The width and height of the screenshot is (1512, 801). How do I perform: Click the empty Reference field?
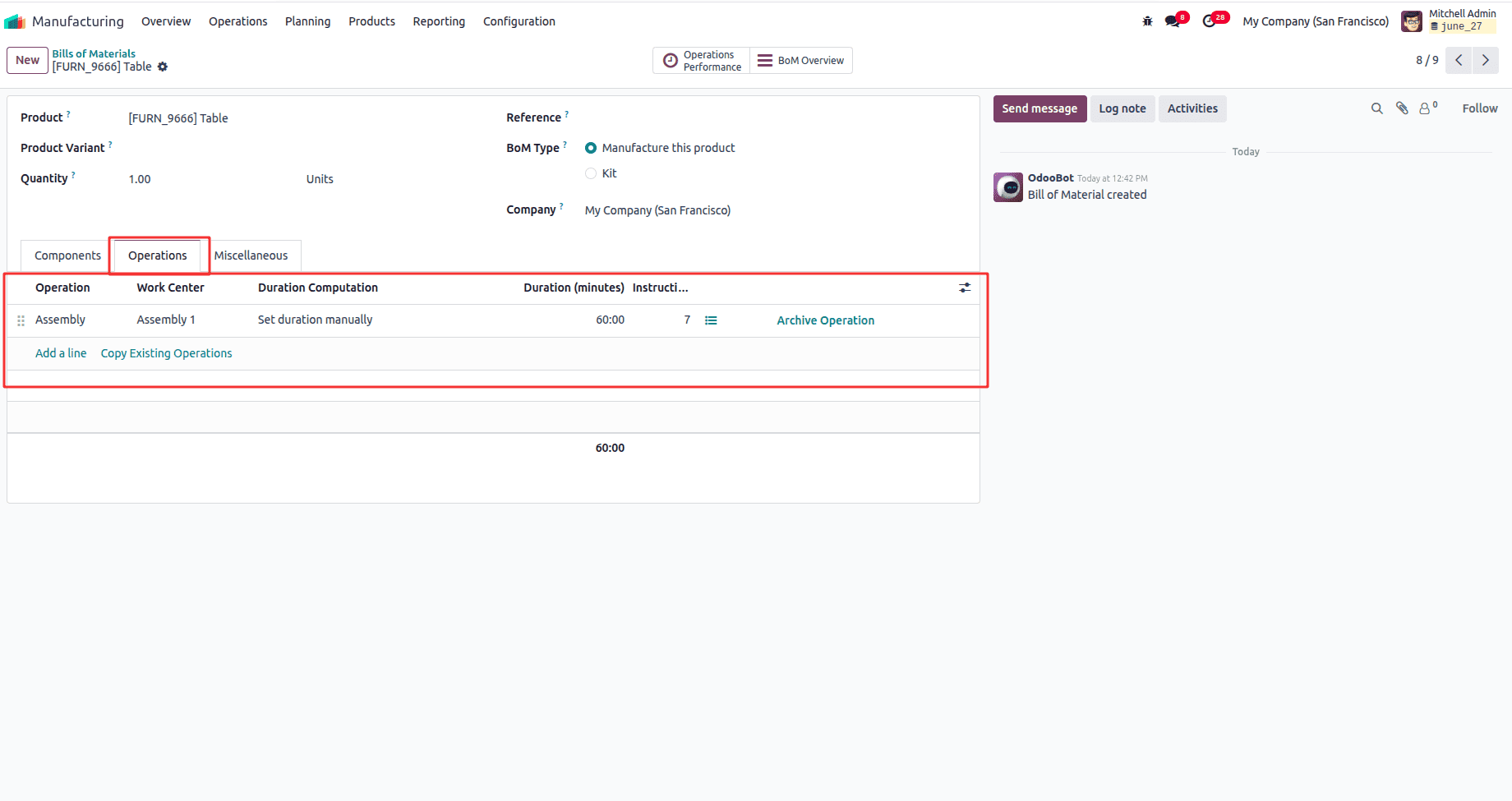[x=775, y=118]
